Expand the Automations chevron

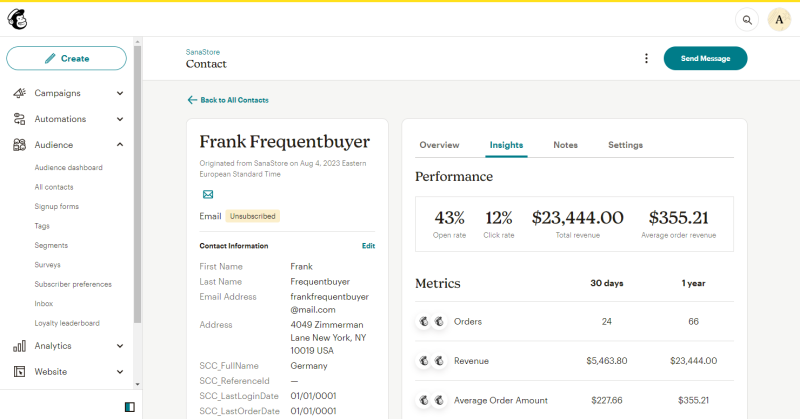(120, 119)
